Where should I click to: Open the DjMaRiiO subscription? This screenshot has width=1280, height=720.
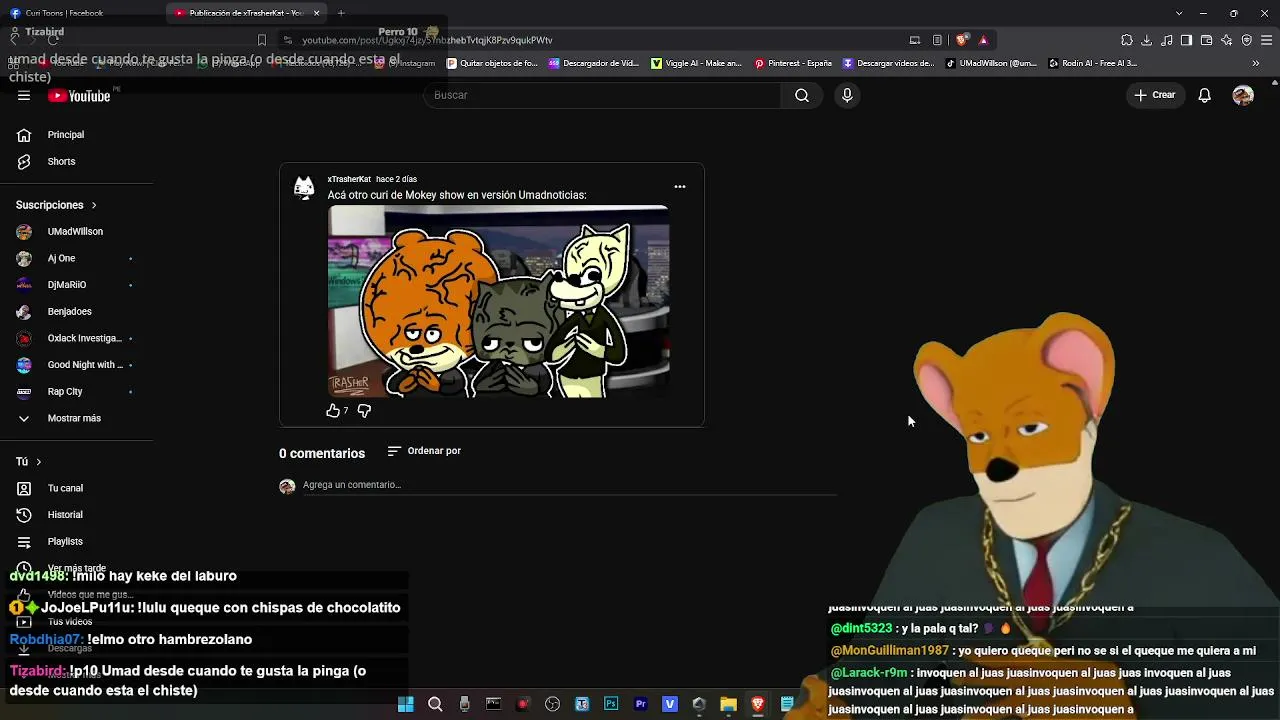point(67,285)
